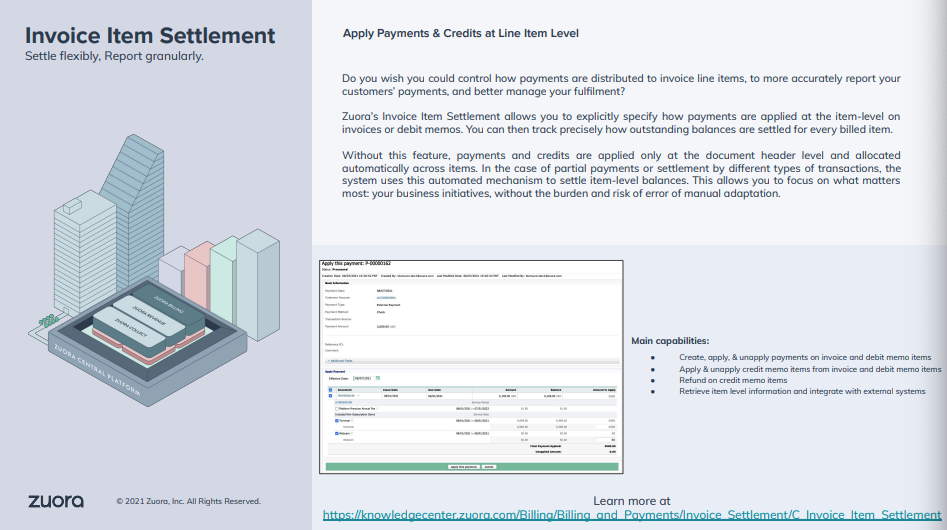Toggle the Platform Premium Annual Fee checkbox
The height and width of the screenshot is (530, 947).
337,409
